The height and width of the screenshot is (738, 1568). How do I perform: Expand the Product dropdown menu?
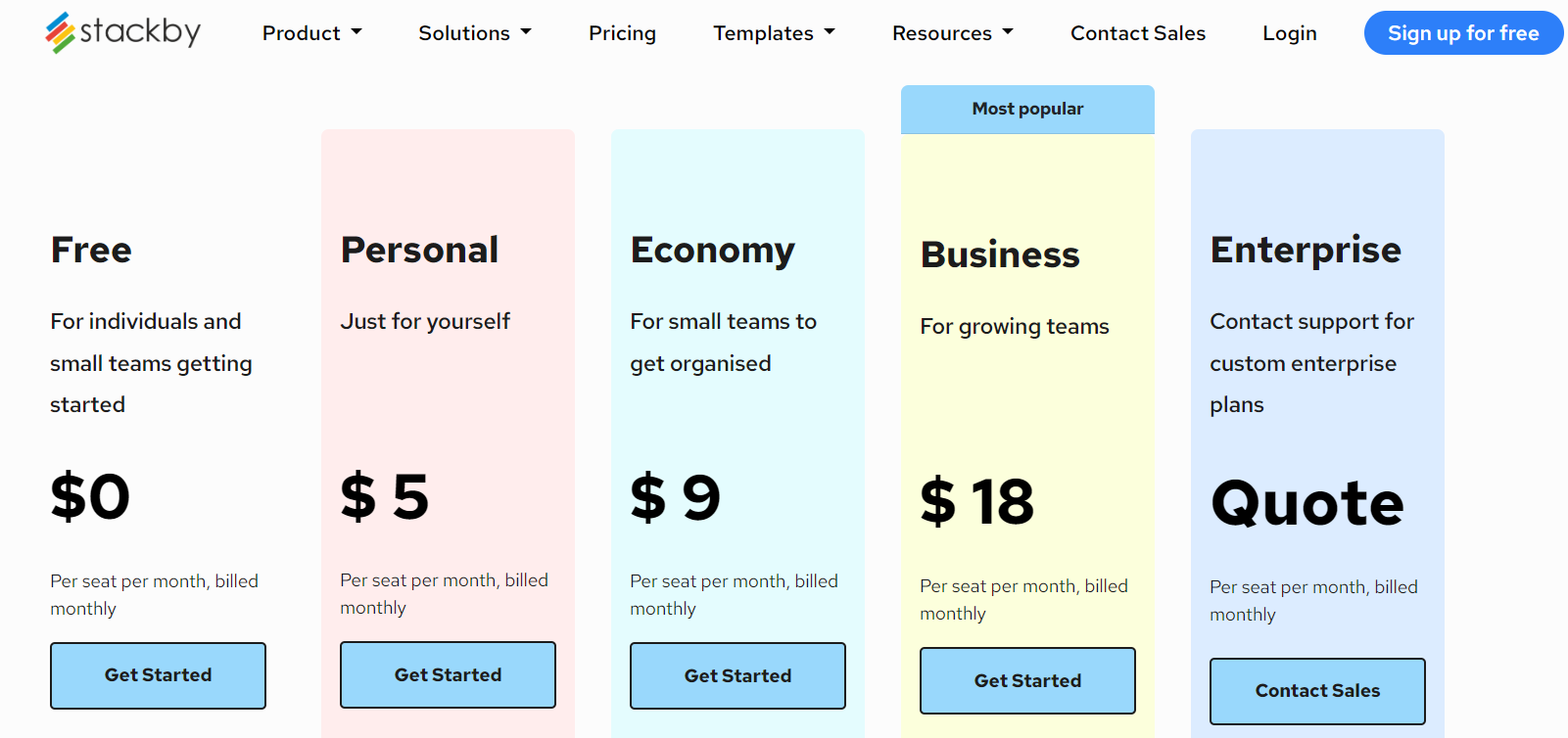(310, 32)
